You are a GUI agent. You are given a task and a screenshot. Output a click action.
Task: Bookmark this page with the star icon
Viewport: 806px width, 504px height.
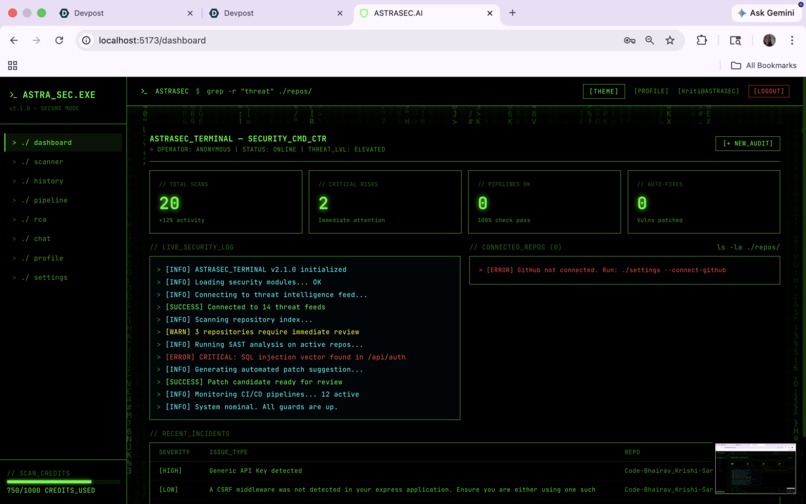click(x=670, y=40)
